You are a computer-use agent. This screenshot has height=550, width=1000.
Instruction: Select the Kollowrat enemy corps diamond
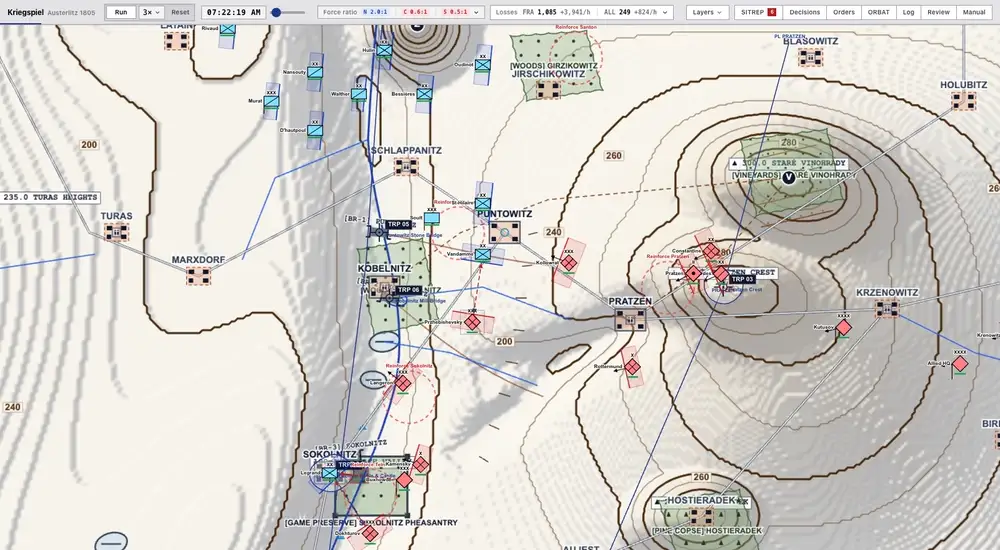(569, 262)
